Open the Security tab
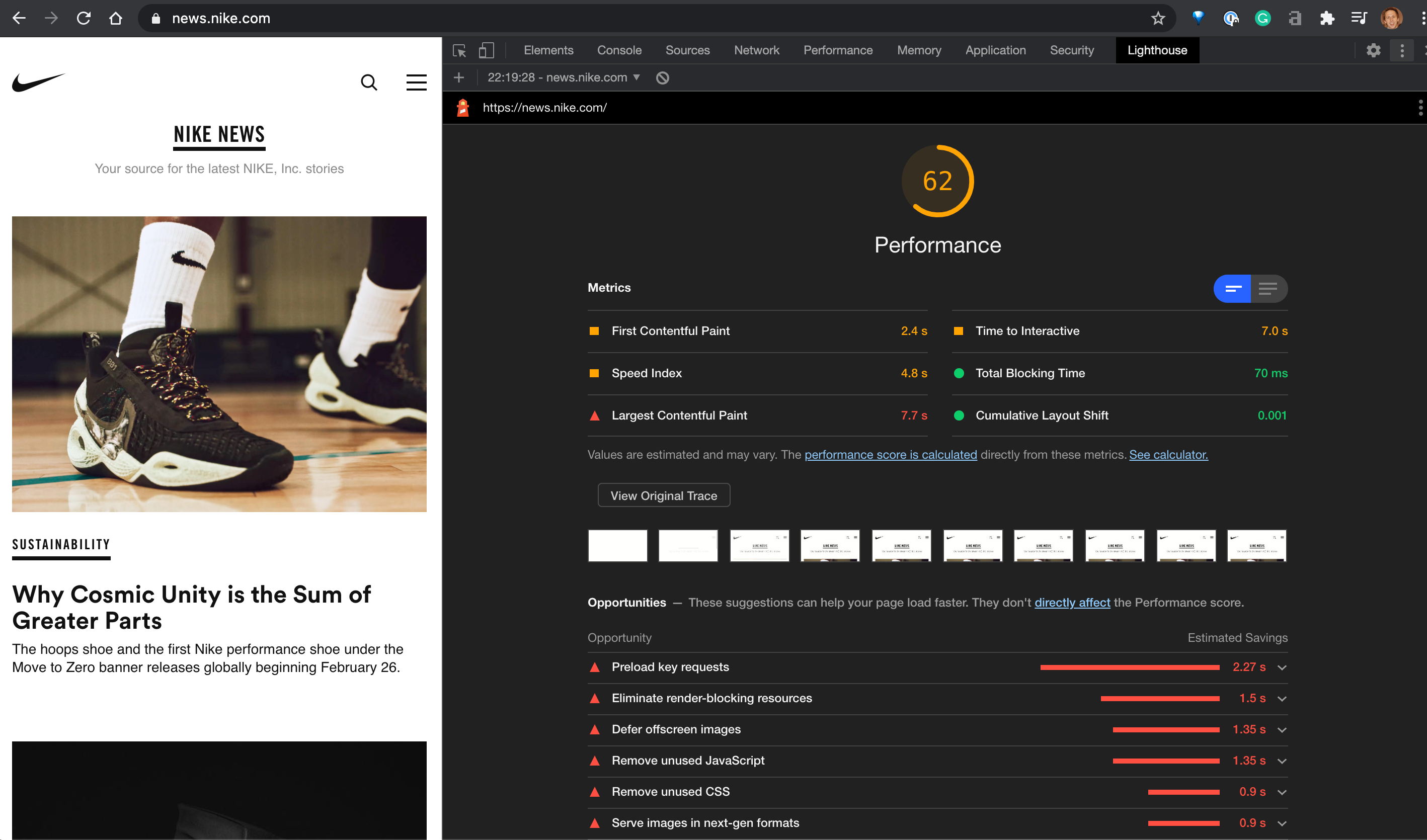 (1072, 50)
